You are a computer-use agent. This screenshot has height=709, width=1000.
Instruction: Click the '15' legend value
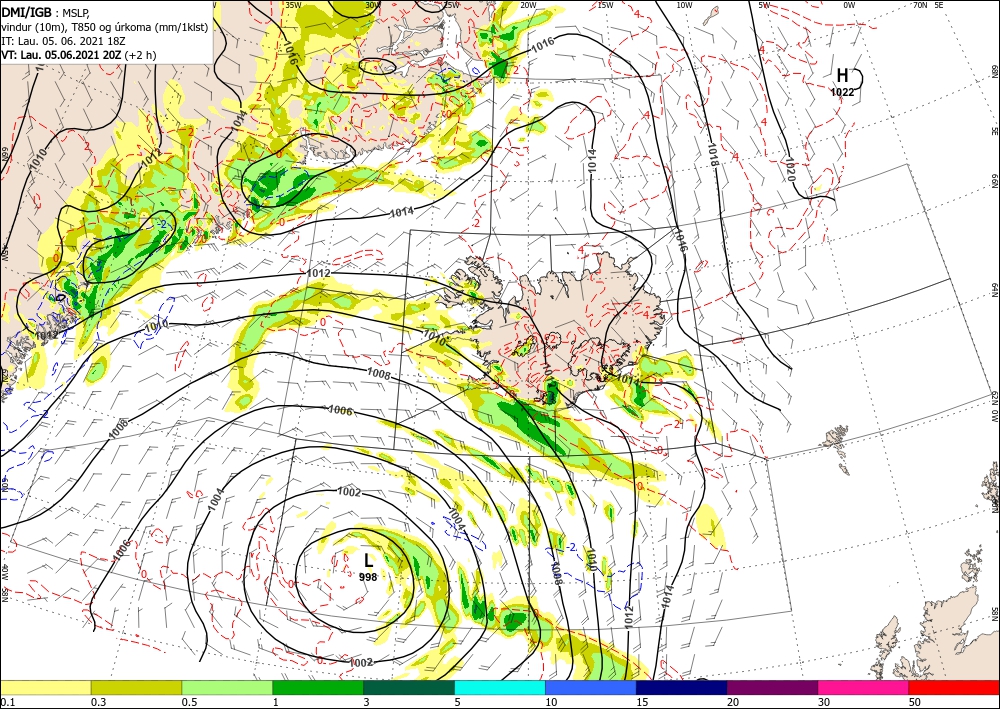pyautogui.click(x=642, y=702)
